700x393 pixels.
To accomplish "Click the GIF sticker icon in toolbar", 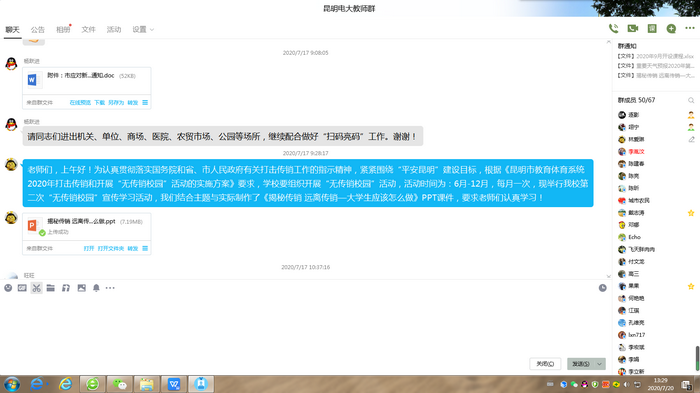I will [22, 288].
